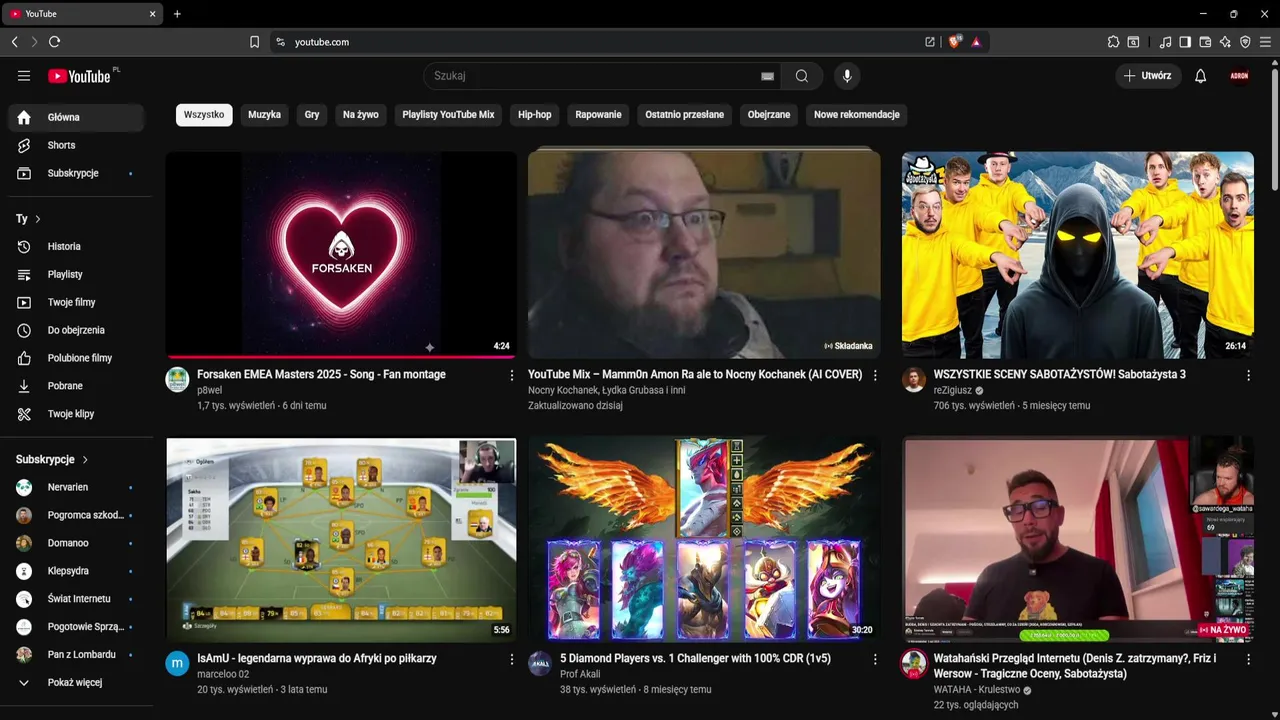This screenshot has height=720, width=1280.
Task: Select the Muzyka filter chip
Action: [264, 115]
